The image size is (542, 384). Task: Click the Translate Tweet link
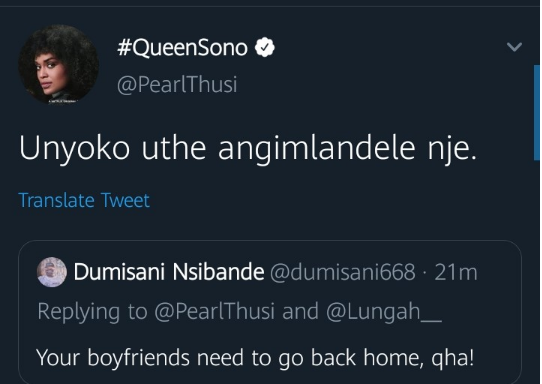[x=84, y=200]
